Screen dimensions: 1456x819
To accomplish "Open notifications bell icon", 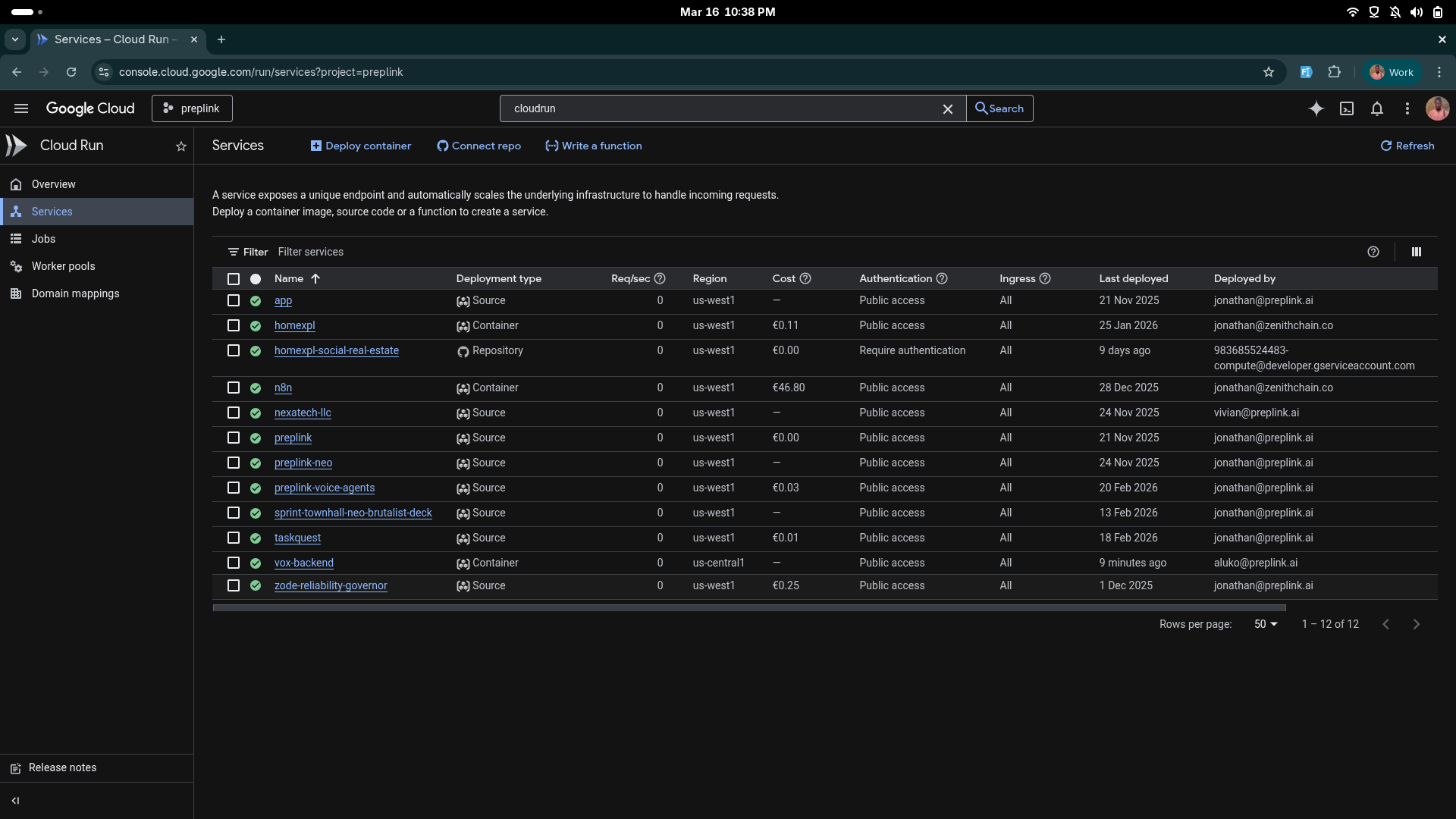I will 1377,108.
